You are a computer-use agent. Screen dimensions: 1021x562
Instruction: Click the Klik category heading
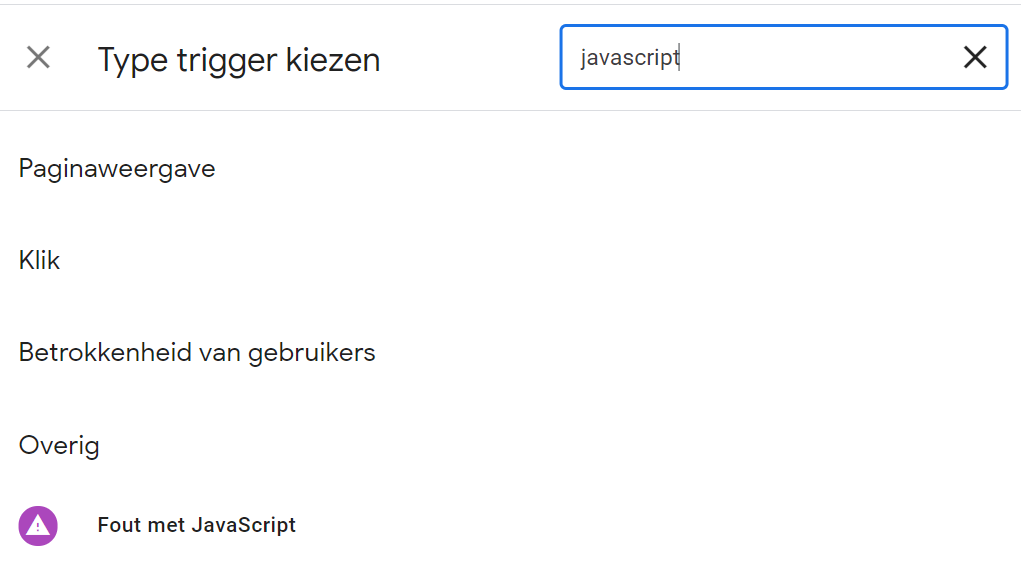pyautogui.click(x=40, y=261)
